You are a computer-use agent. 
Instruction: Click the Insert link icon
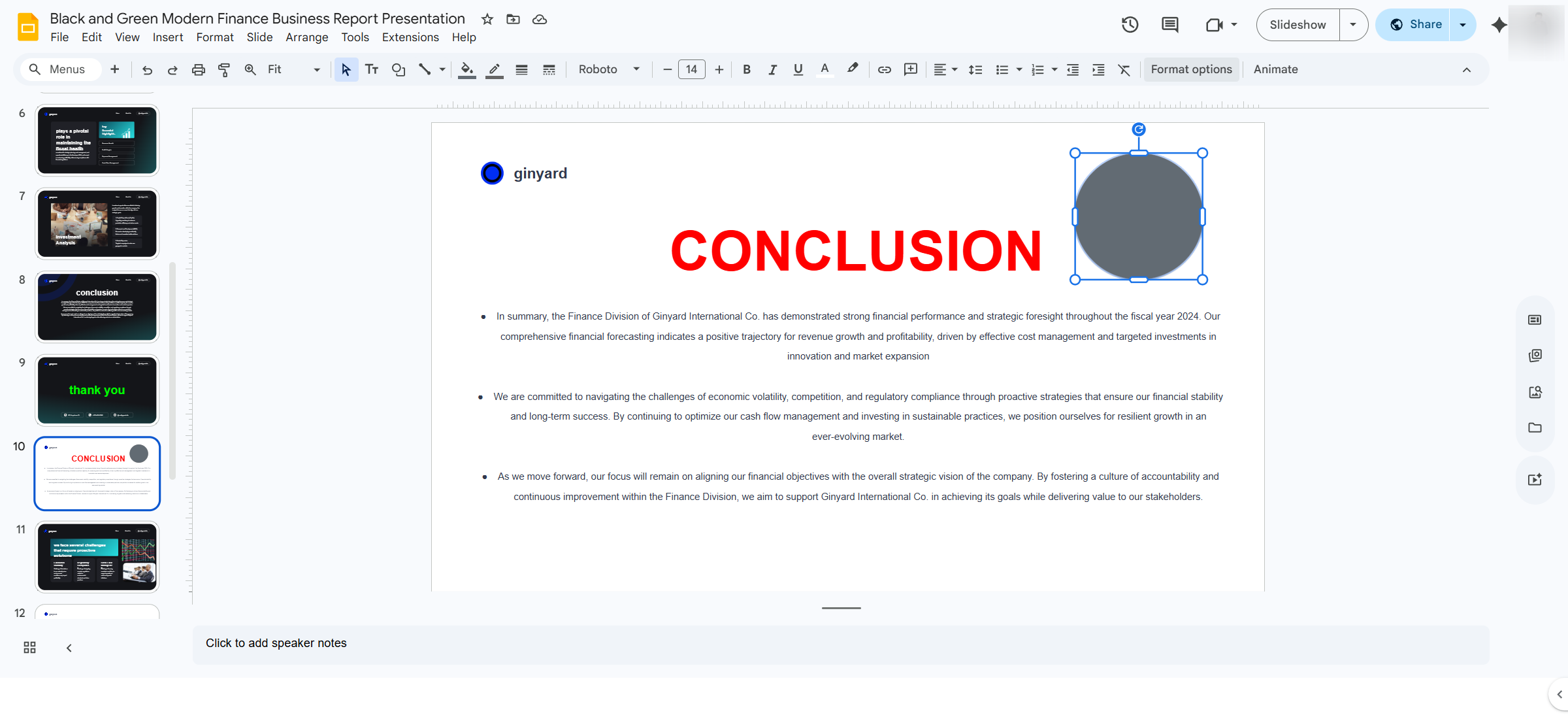[x=884, y=69]
